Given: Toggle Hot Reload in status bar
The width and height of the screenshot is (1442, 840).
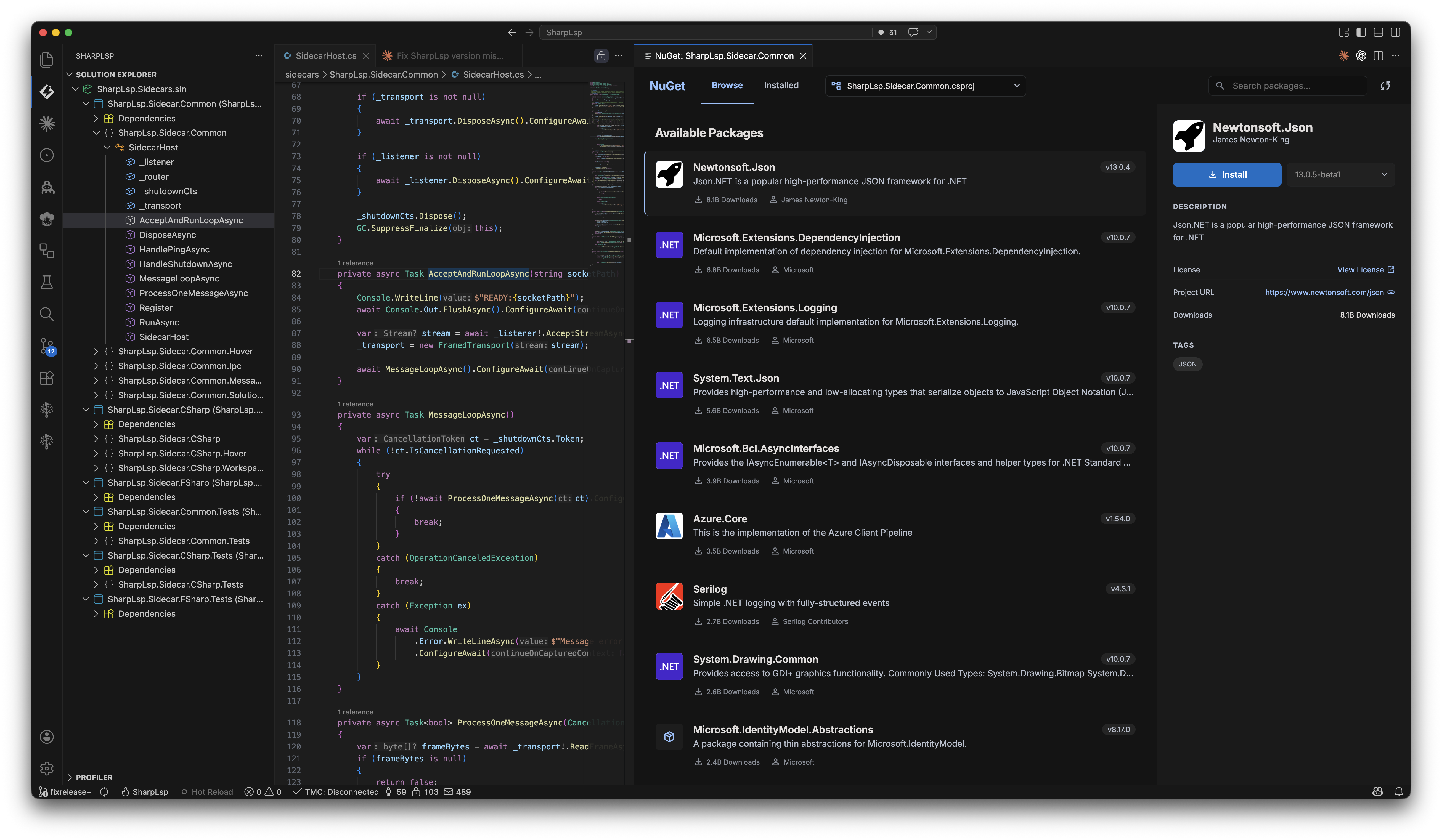Looking at the screenshot, I should click(x=207, y=792).
